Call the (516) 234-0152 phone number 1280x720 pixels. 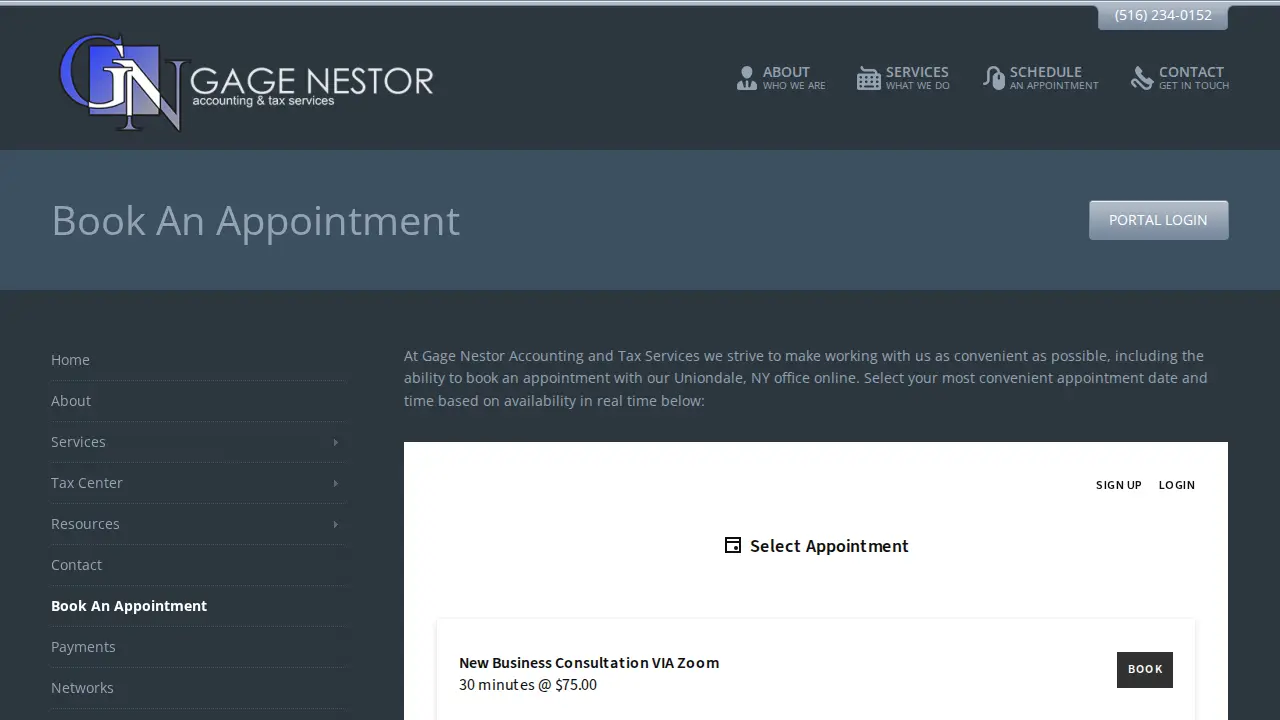[x=1163, y=15]
